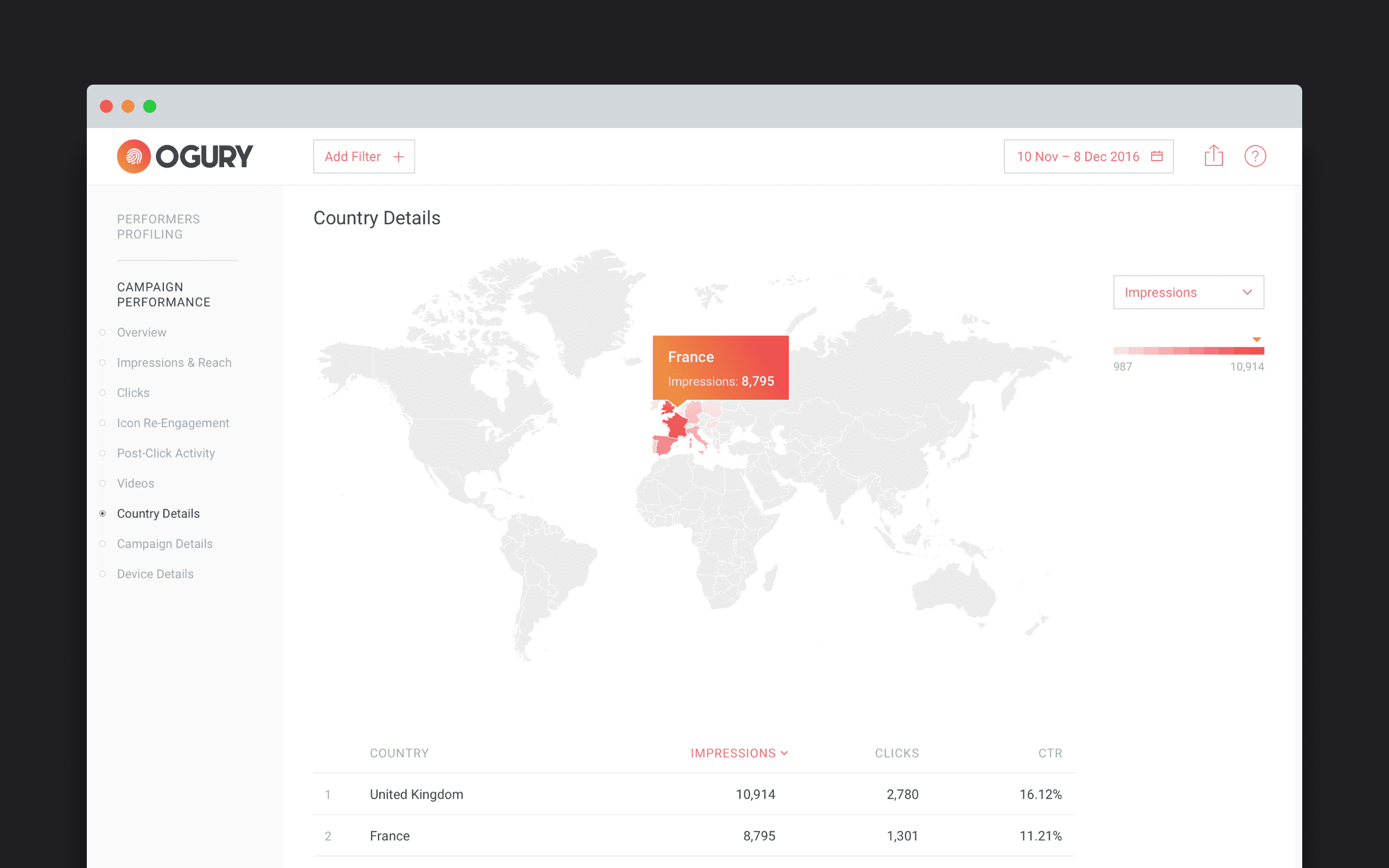Select the Country Details radio bullet

[102, 514]
